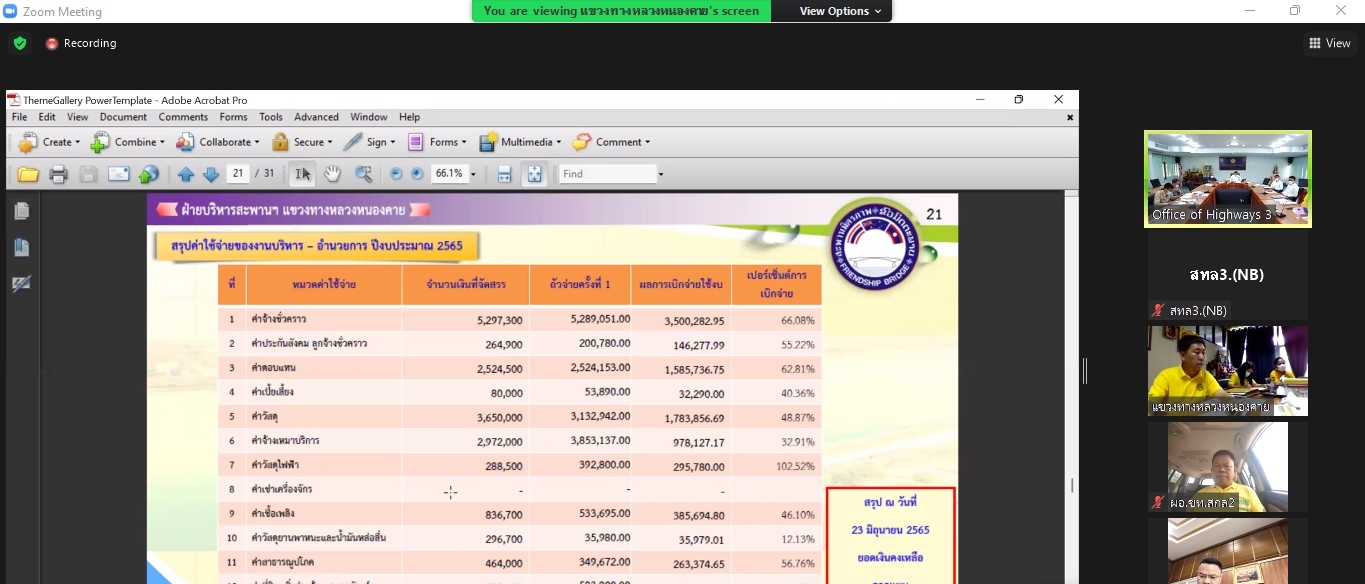Click the Print icon in Acrobat toolbar
The height and width of the screenshot is (584, 1365).
coord(58,174)
